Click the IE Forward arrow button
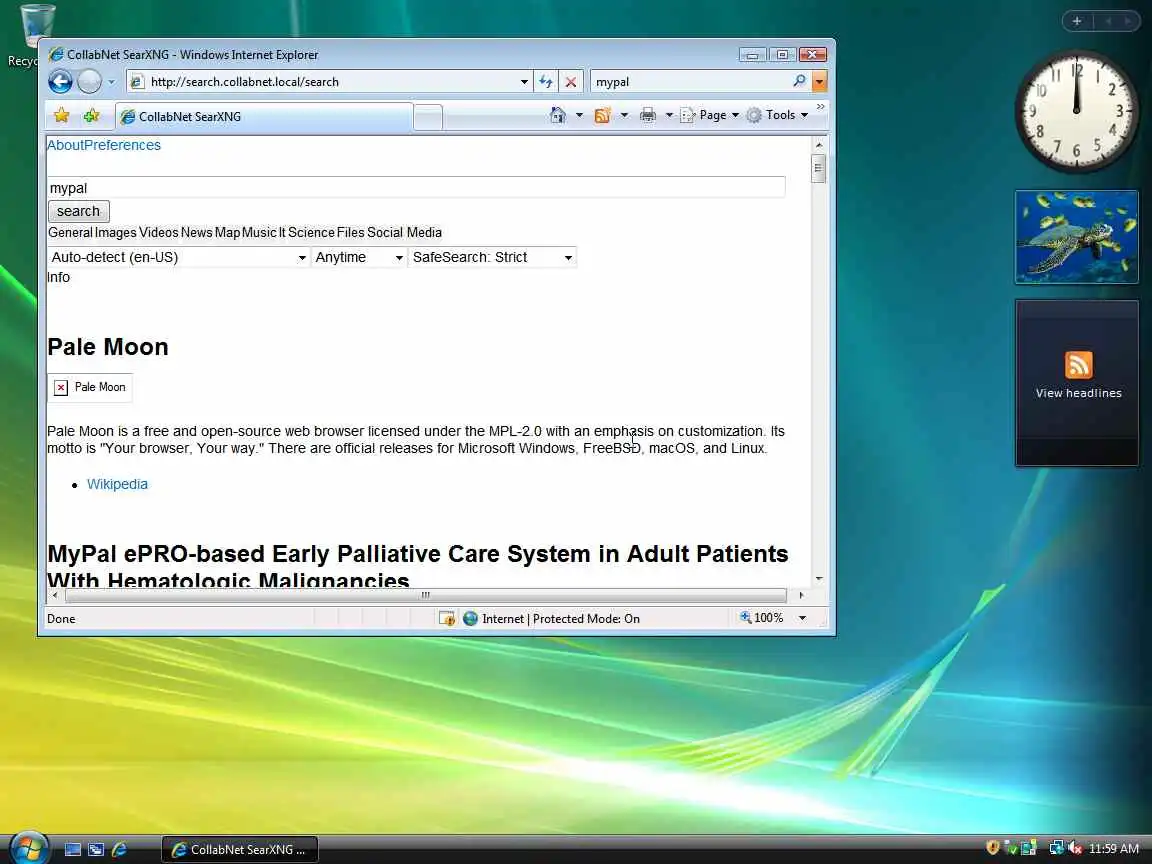1152x864 pixels. point(89,82)
